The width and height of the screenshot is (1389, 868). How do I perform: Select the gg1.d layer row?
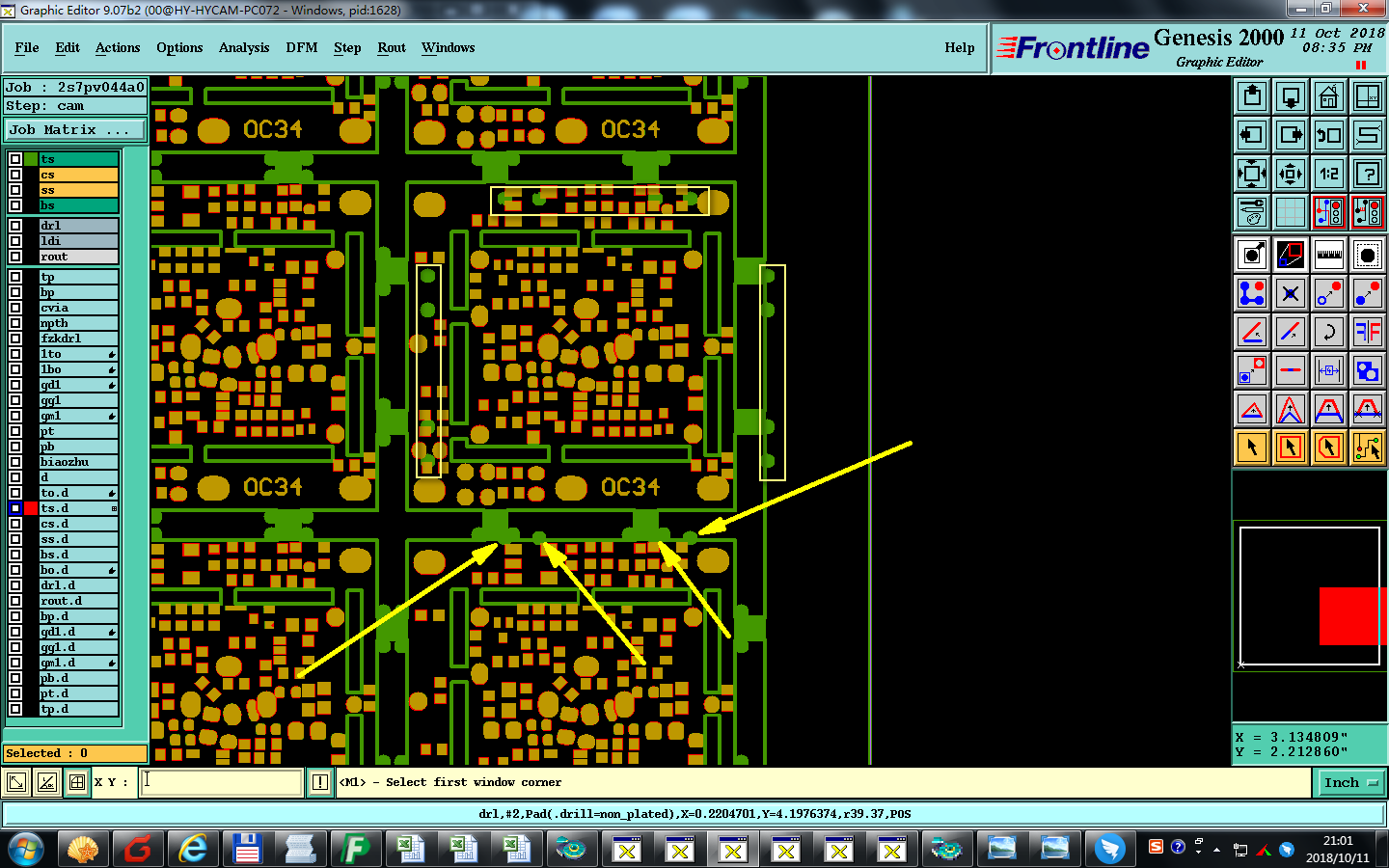click(78, 647)
